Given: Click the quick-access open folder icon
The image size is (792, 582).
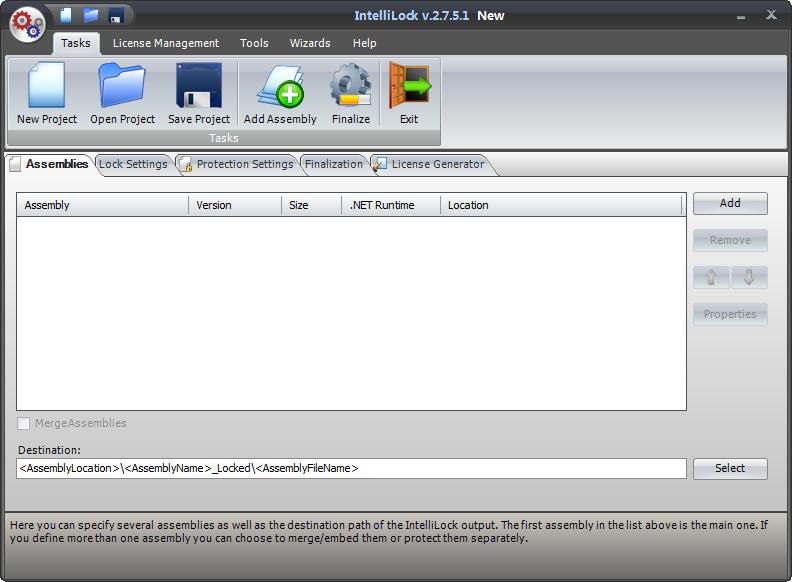Looking at the screenshot, I should click(x=91, y=15).
